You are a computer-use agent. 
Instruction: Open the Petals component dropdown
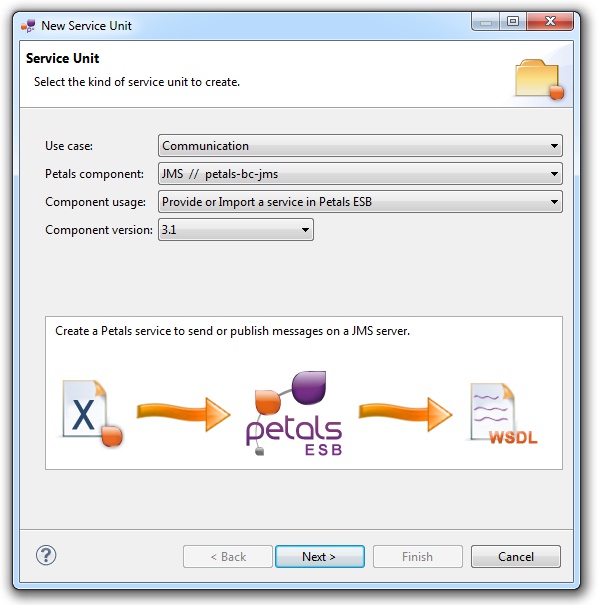tap(360, 174)
